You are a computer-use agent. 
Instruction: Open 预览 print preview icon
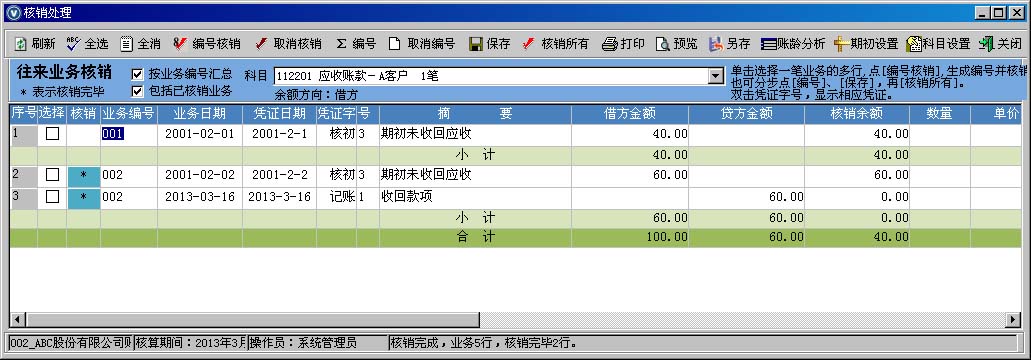pos(662,44)
